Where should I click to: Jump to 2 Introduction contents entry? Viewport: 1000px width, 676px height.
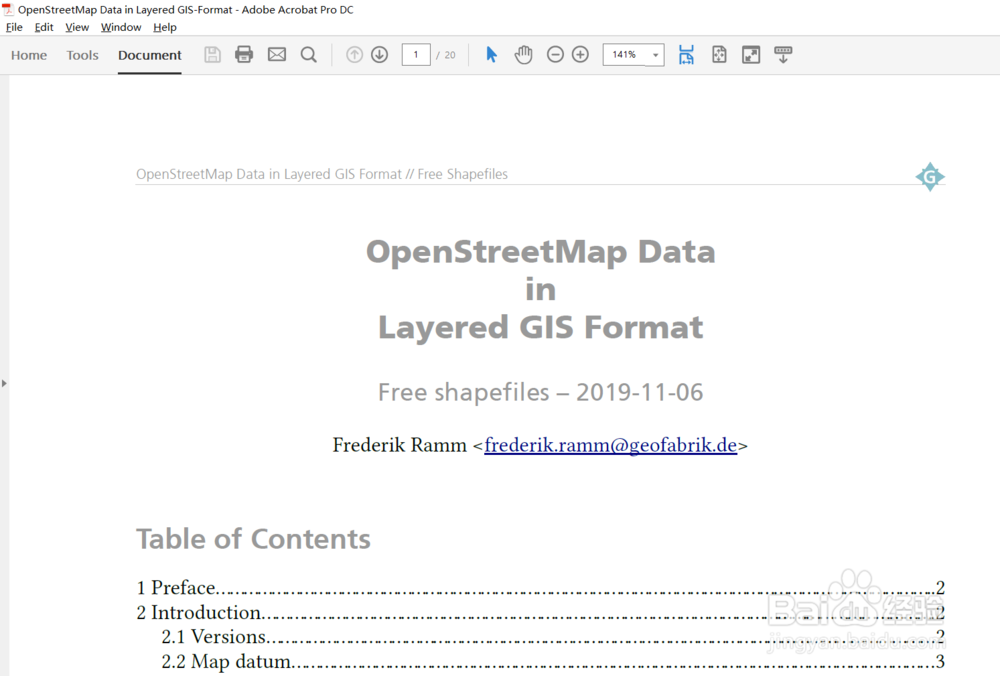[x=540, y=612]
